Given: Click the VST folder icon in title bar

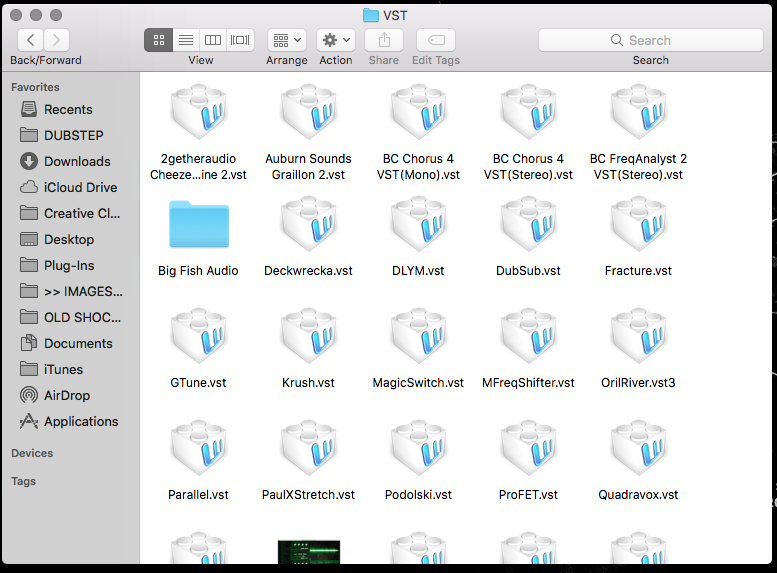Looking at the screenshot, I should (371, 15).
